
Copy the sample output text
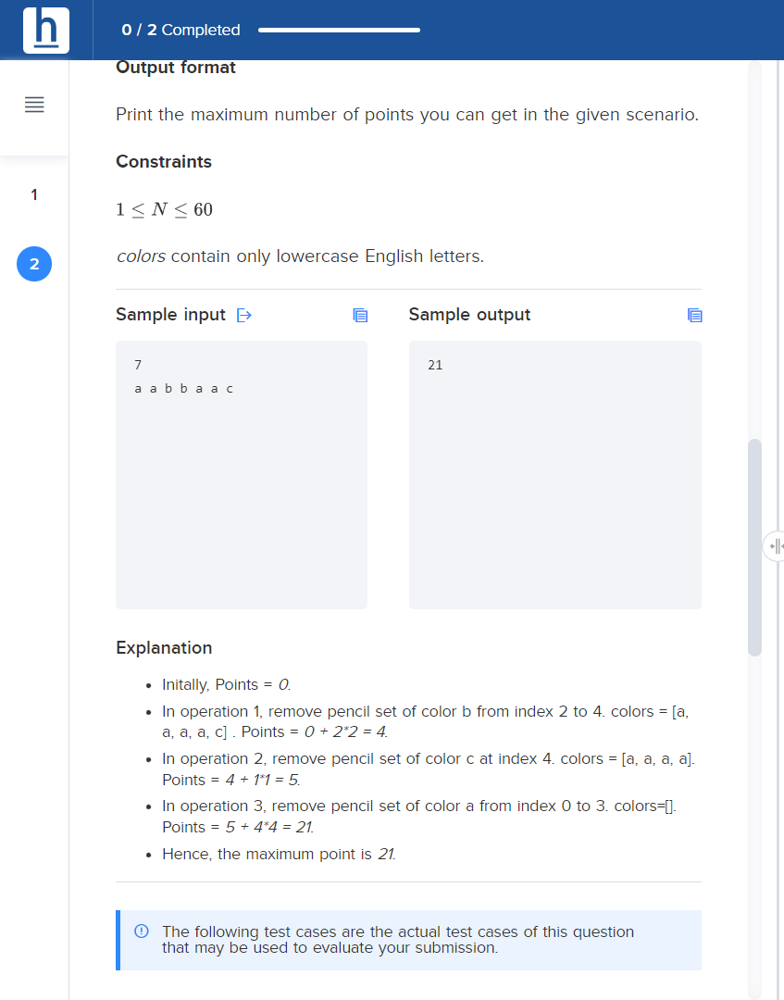click(695, 315)
